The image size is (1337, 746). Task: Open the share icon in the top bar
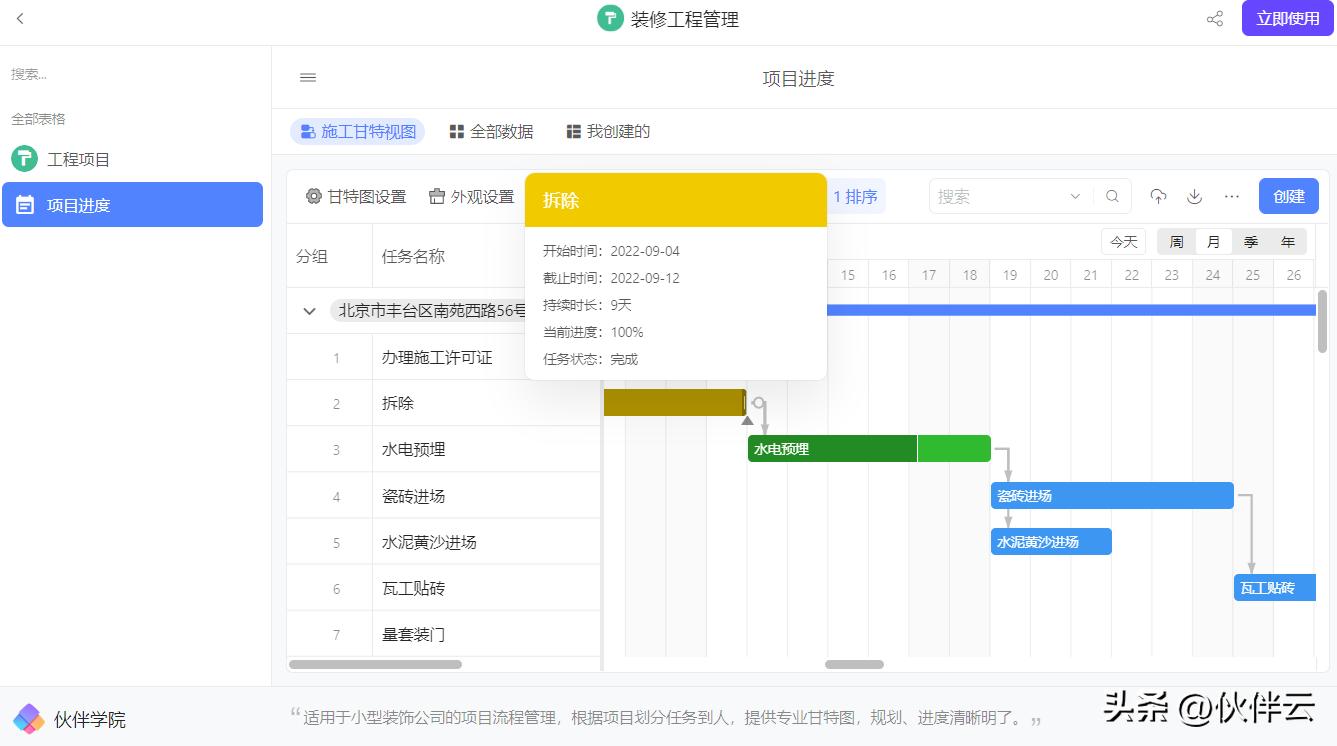(1214, 18)
